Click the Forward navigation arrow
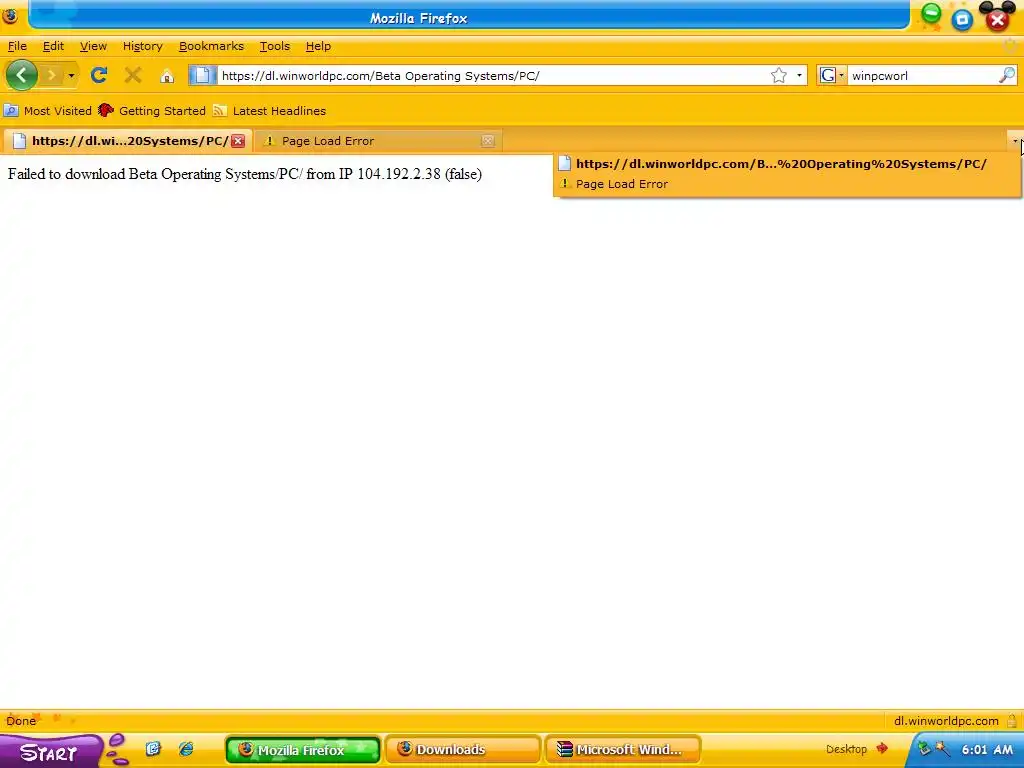Image resolution: width=1024 pixels, height=768 pixels. [x=52, y=76]
